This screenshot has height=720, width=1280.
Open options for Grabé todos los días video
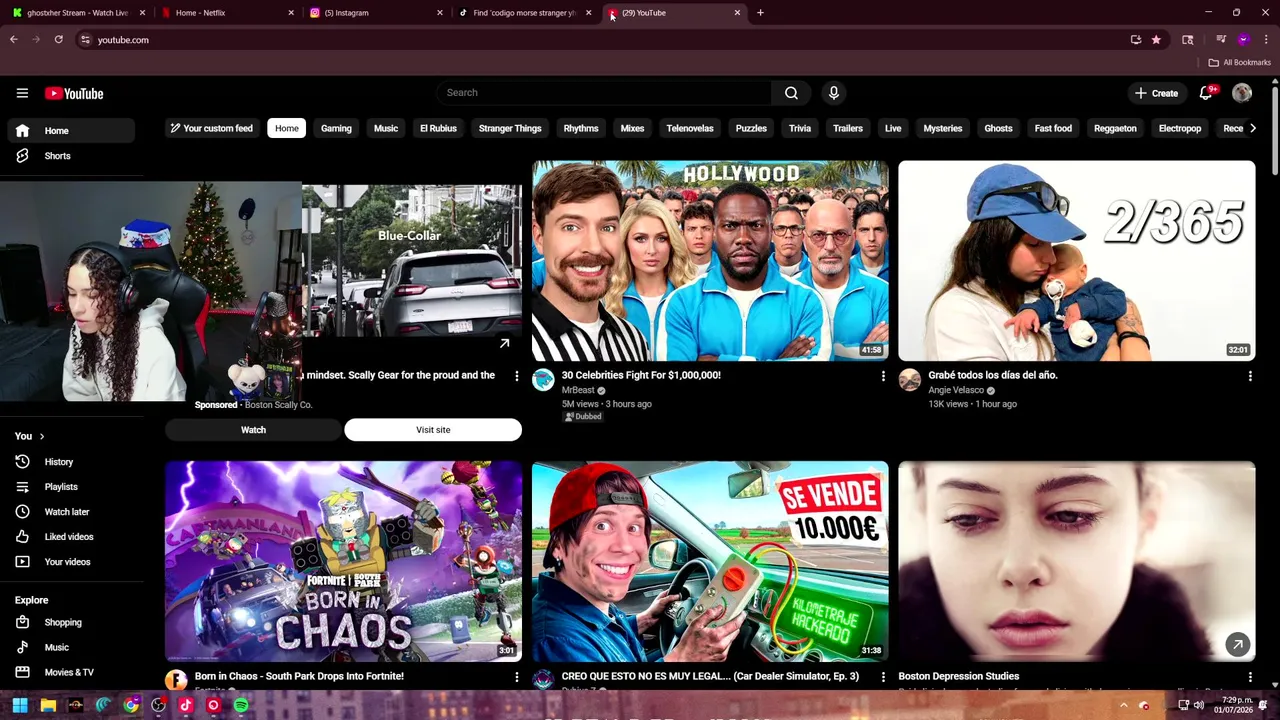pyautogui.click(x=1250, y=376)
